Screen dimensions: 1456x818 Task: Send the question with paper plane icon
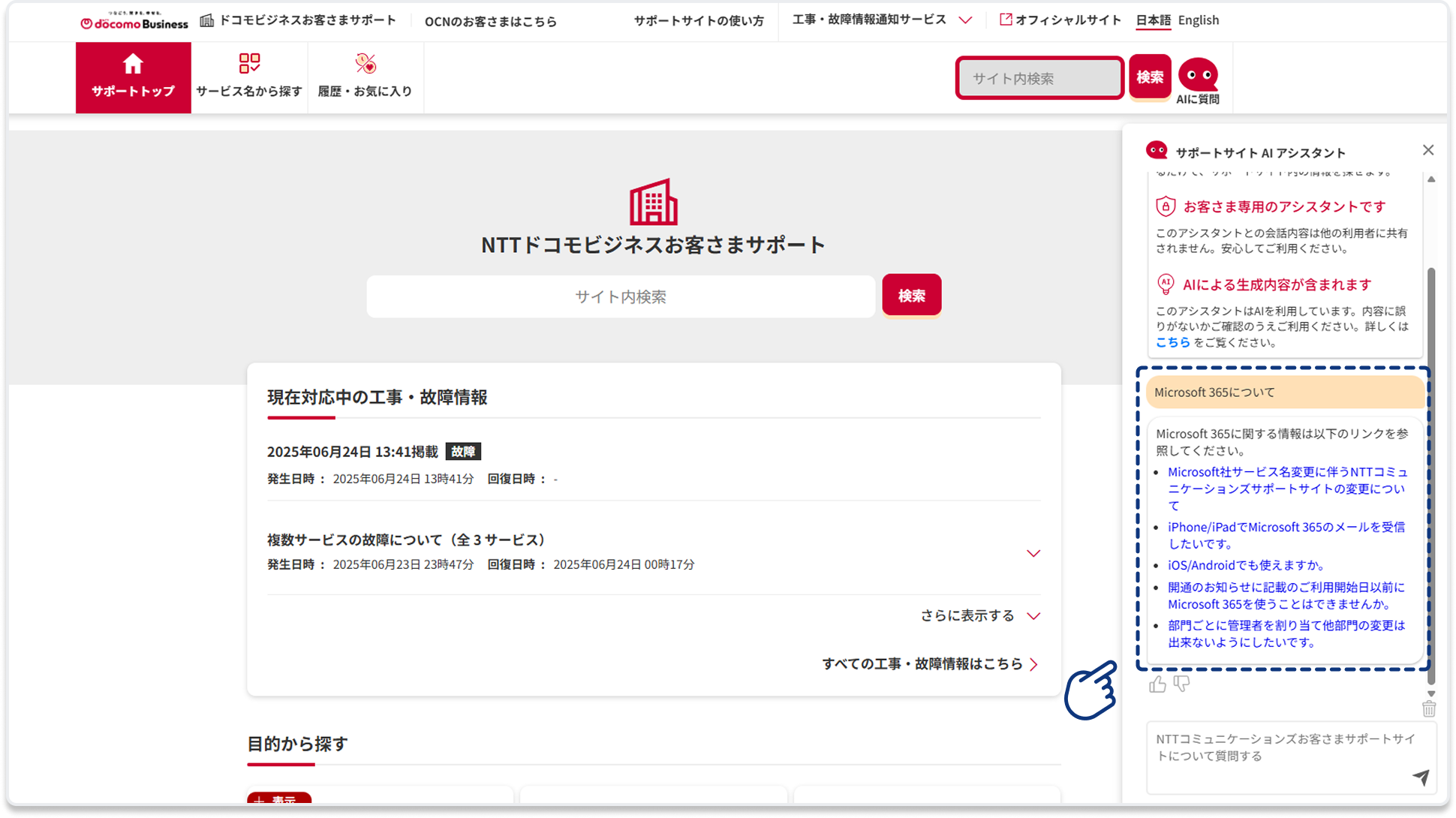tap(1420, 777)
